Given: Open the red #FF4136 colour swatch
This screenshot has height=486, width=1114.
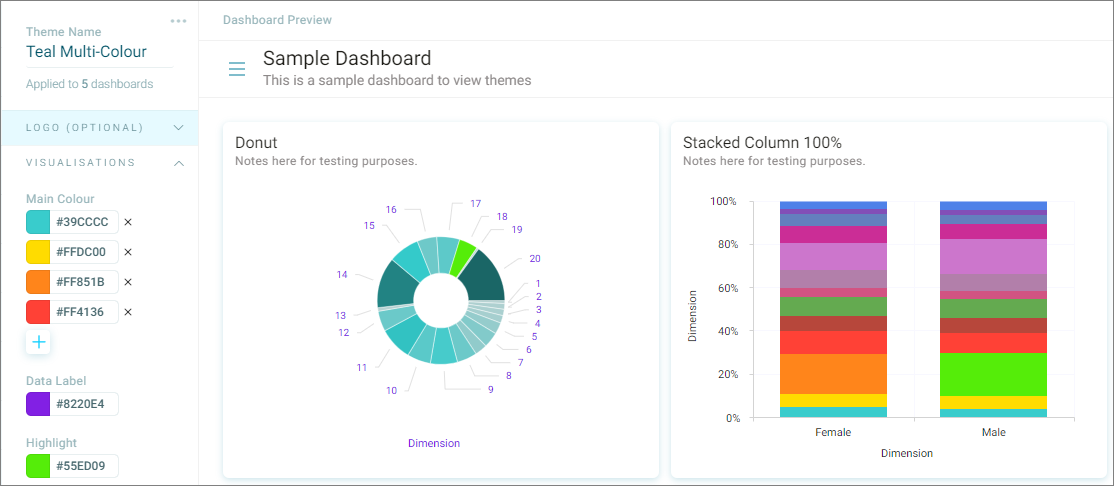Looking at the screenshot, I should (38, 312).
